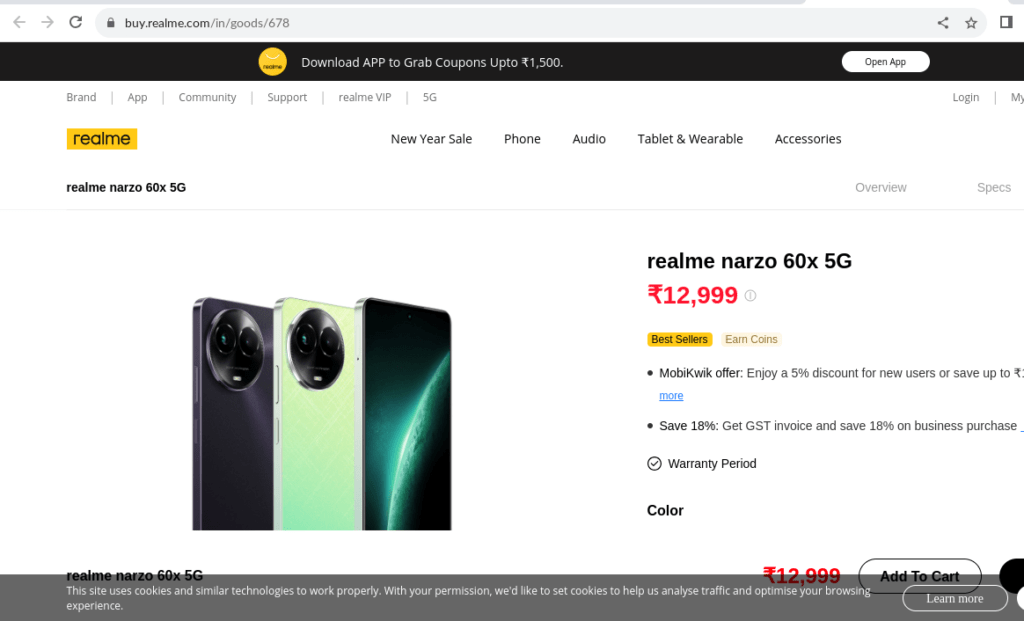Click the yellow realme app icon in banner
1024x621 pixels.
click(x=272, y=62)
